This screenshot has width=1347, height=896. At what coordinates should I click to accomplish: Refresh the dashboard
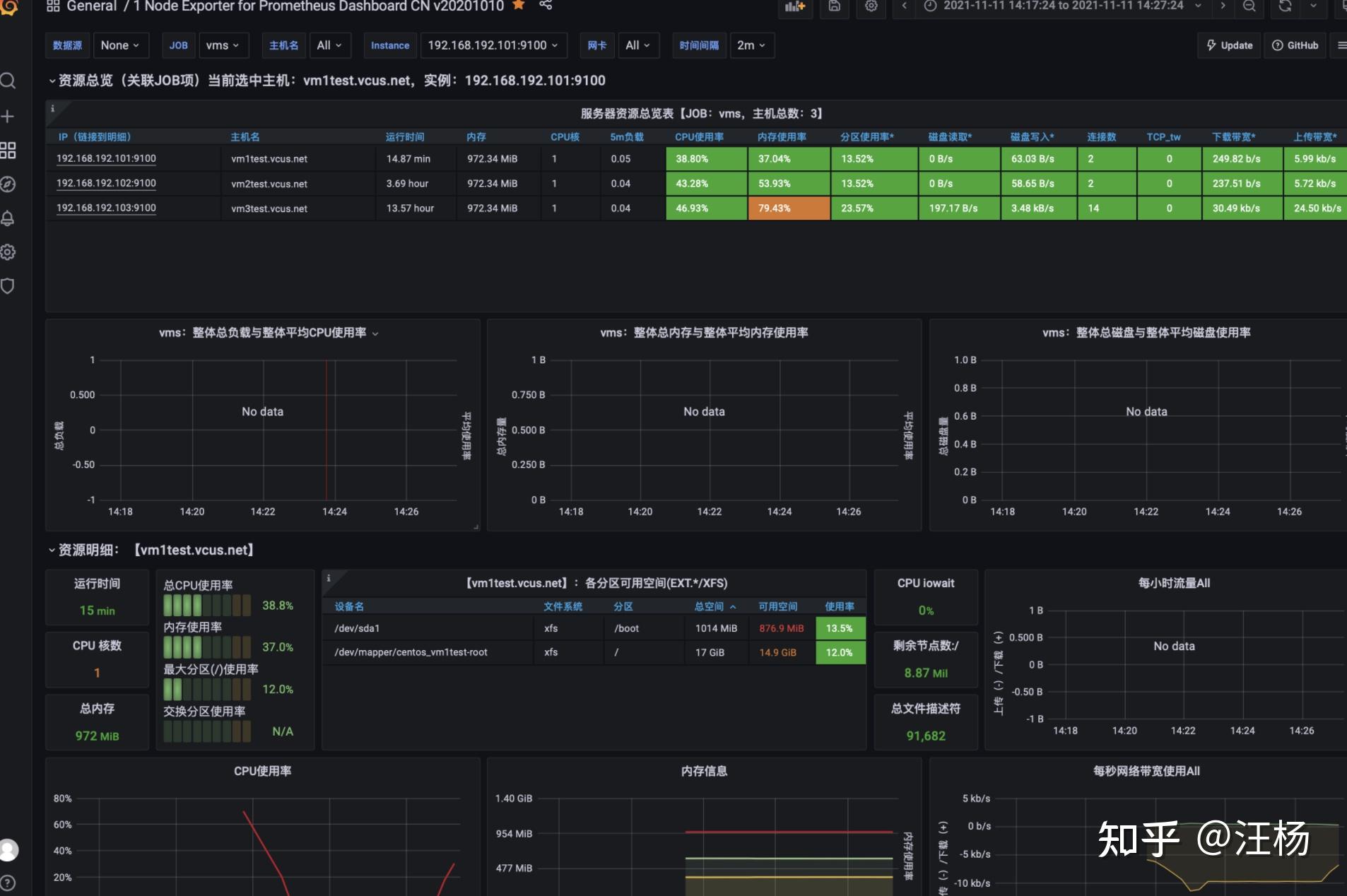(1285, 6)
